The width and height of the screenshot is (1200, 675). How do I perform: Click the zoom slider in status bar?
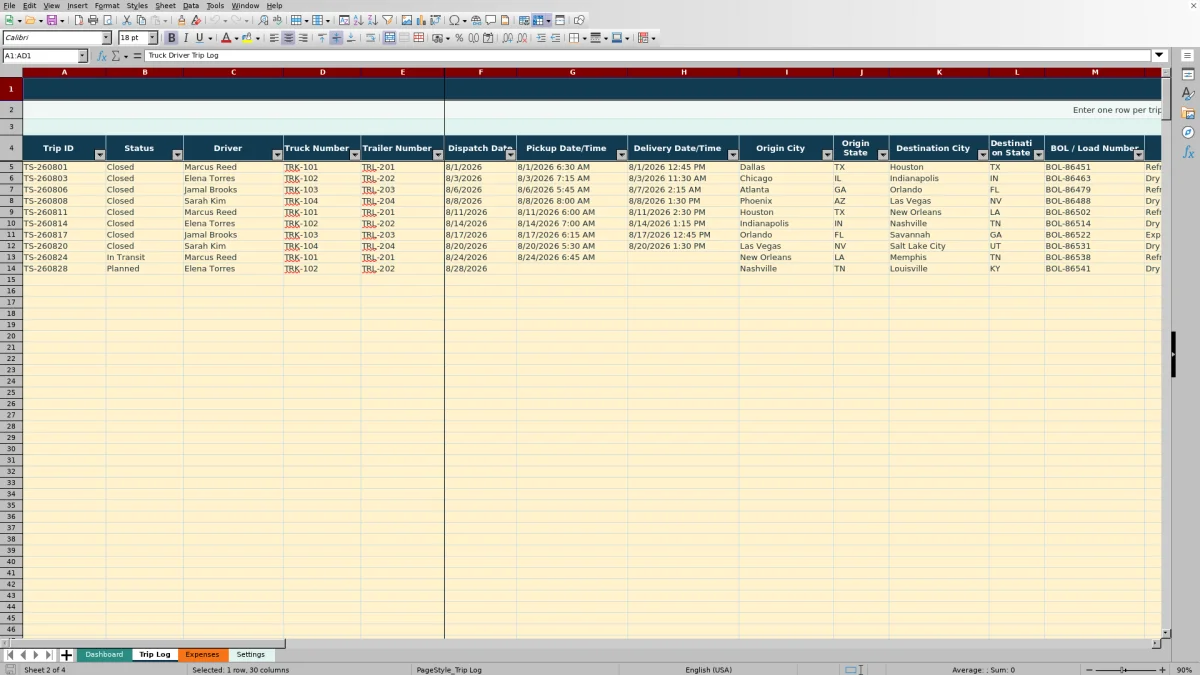(1125, 670)
